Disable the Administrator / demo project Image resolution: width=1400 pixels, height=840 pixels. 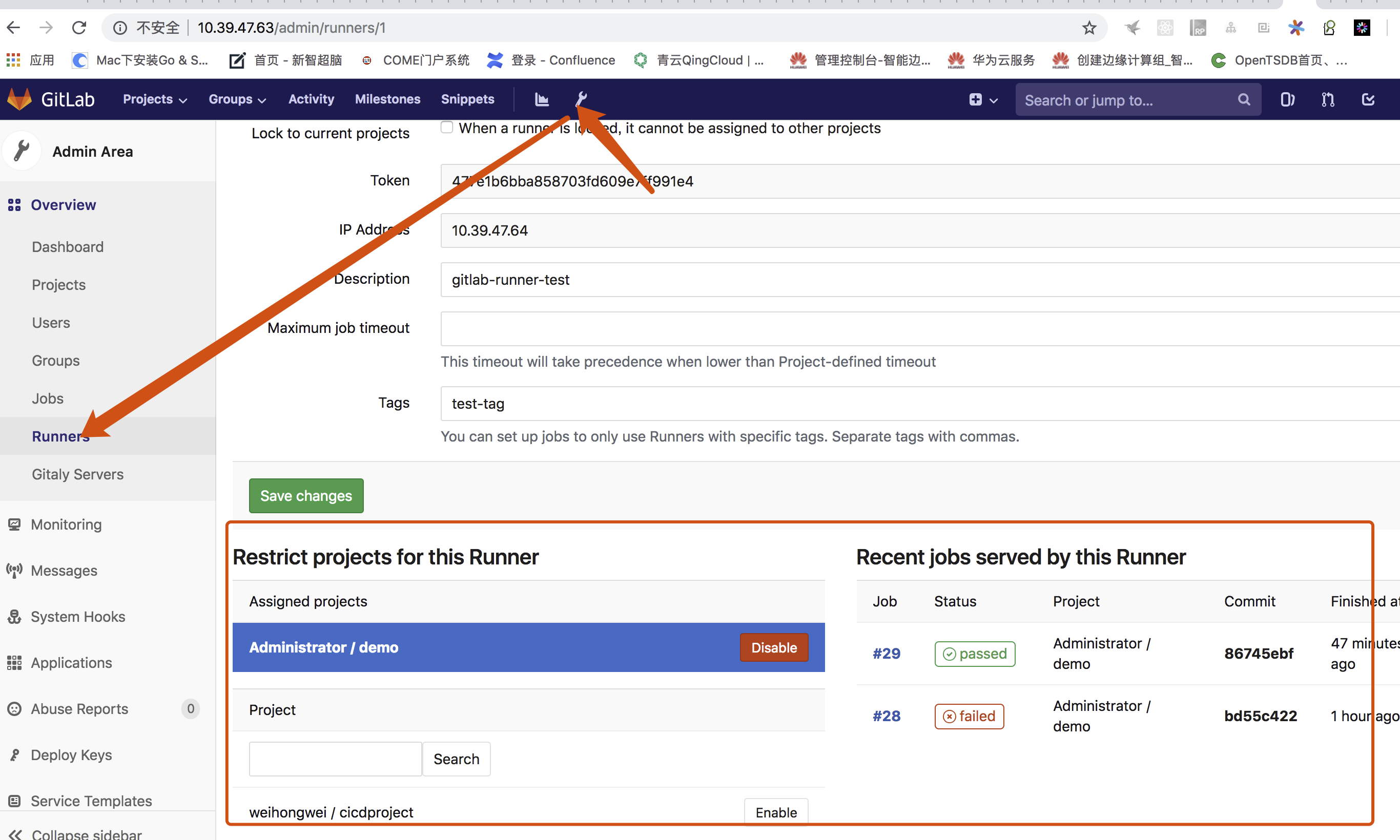click(x=773, y=647)
